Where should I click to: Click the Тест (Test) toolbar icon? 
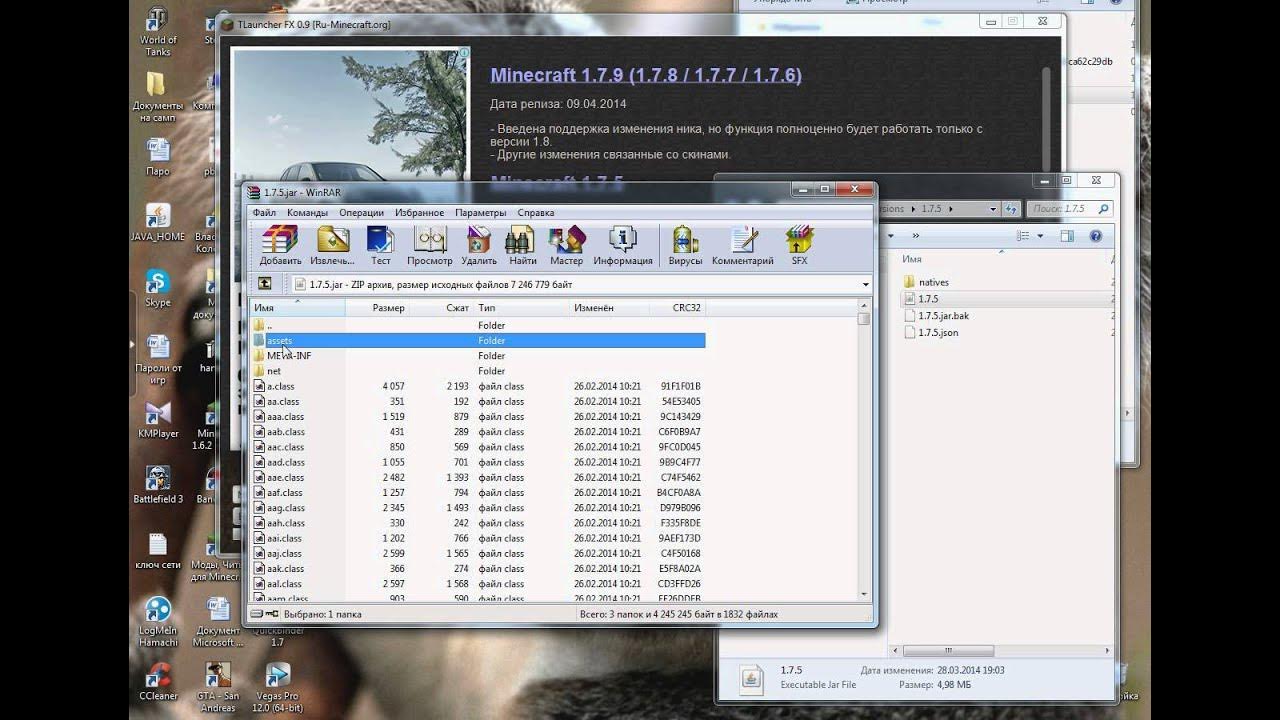pyautogui.click(x=381, y=245)
